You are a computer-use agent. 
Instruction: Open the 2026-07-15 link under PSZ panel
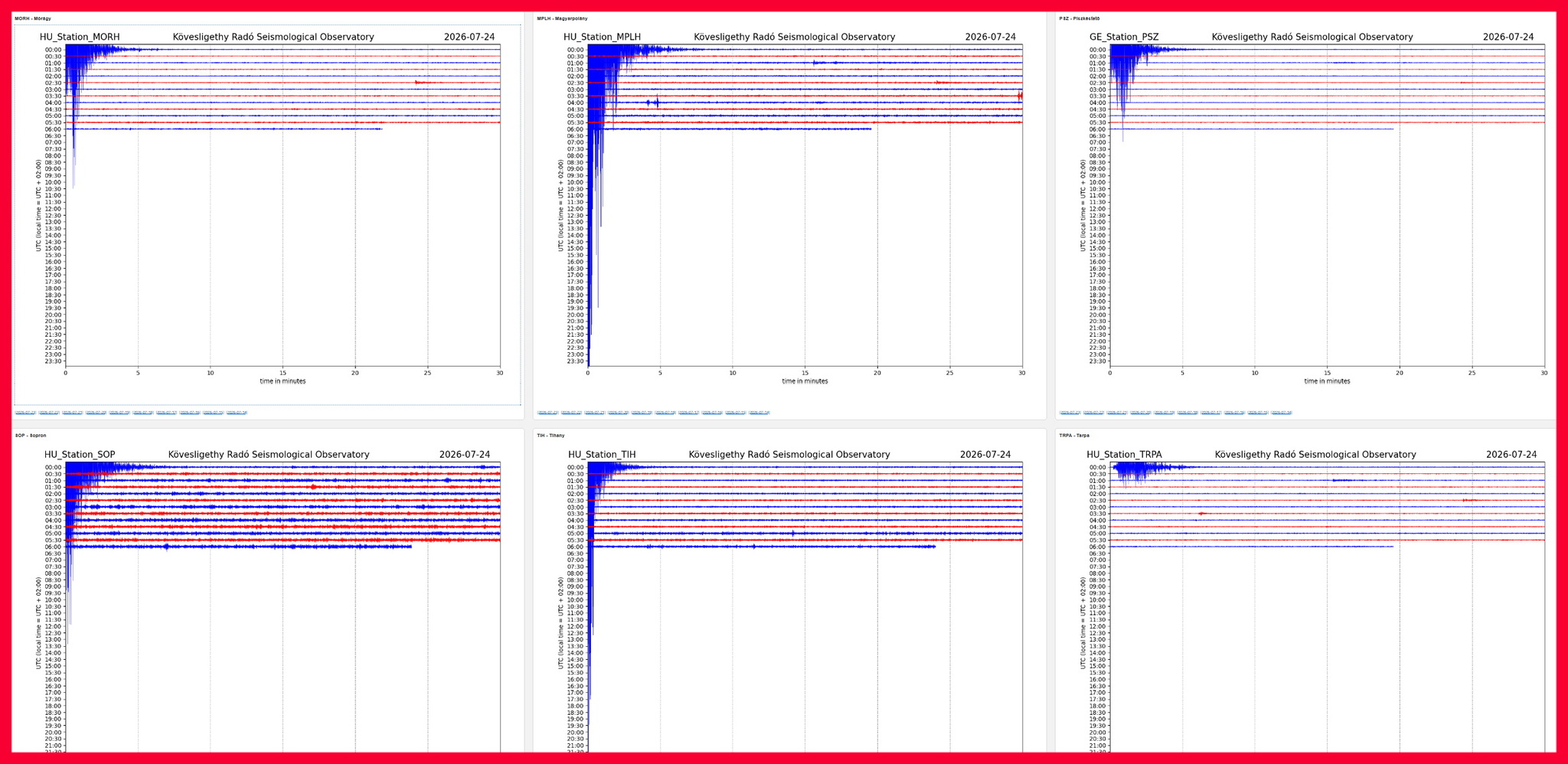1258,413
